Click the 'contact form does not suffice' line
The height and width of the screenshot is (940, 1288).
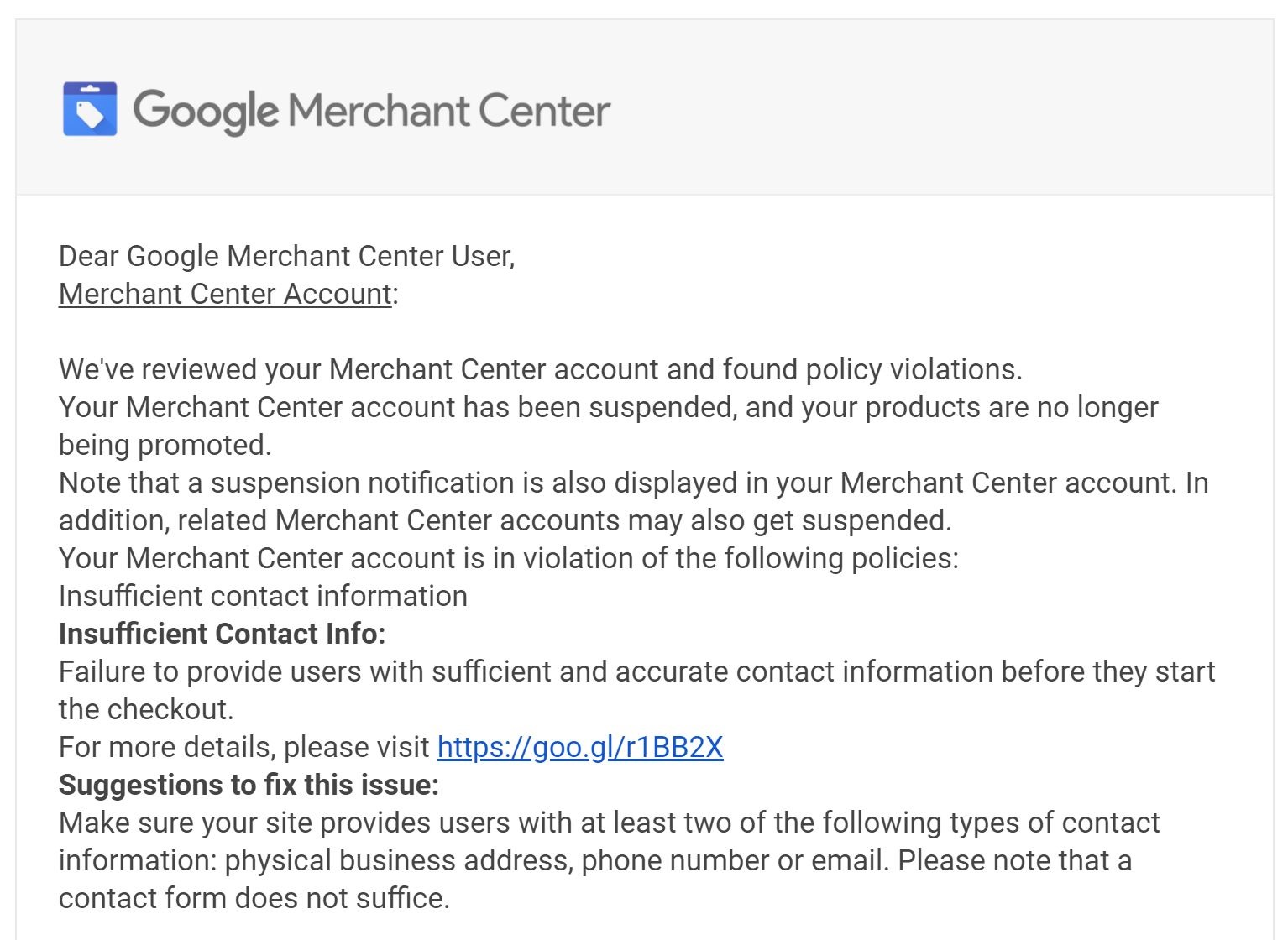(x=254, y=898)
